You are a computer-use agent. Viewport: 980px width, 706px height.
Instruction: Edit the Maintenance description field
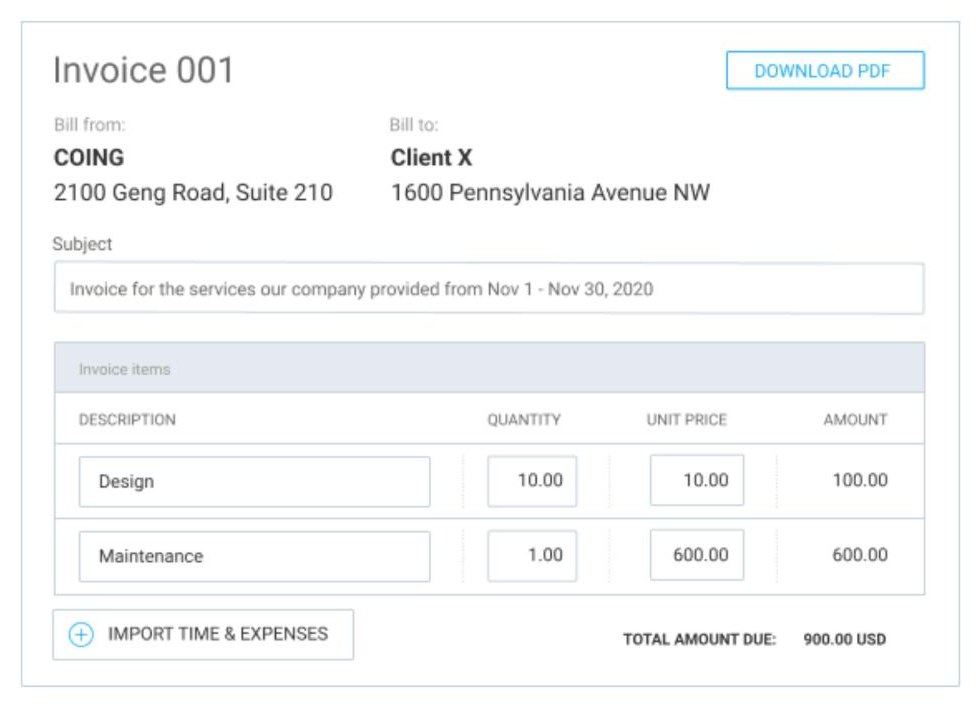pos(254,556)
